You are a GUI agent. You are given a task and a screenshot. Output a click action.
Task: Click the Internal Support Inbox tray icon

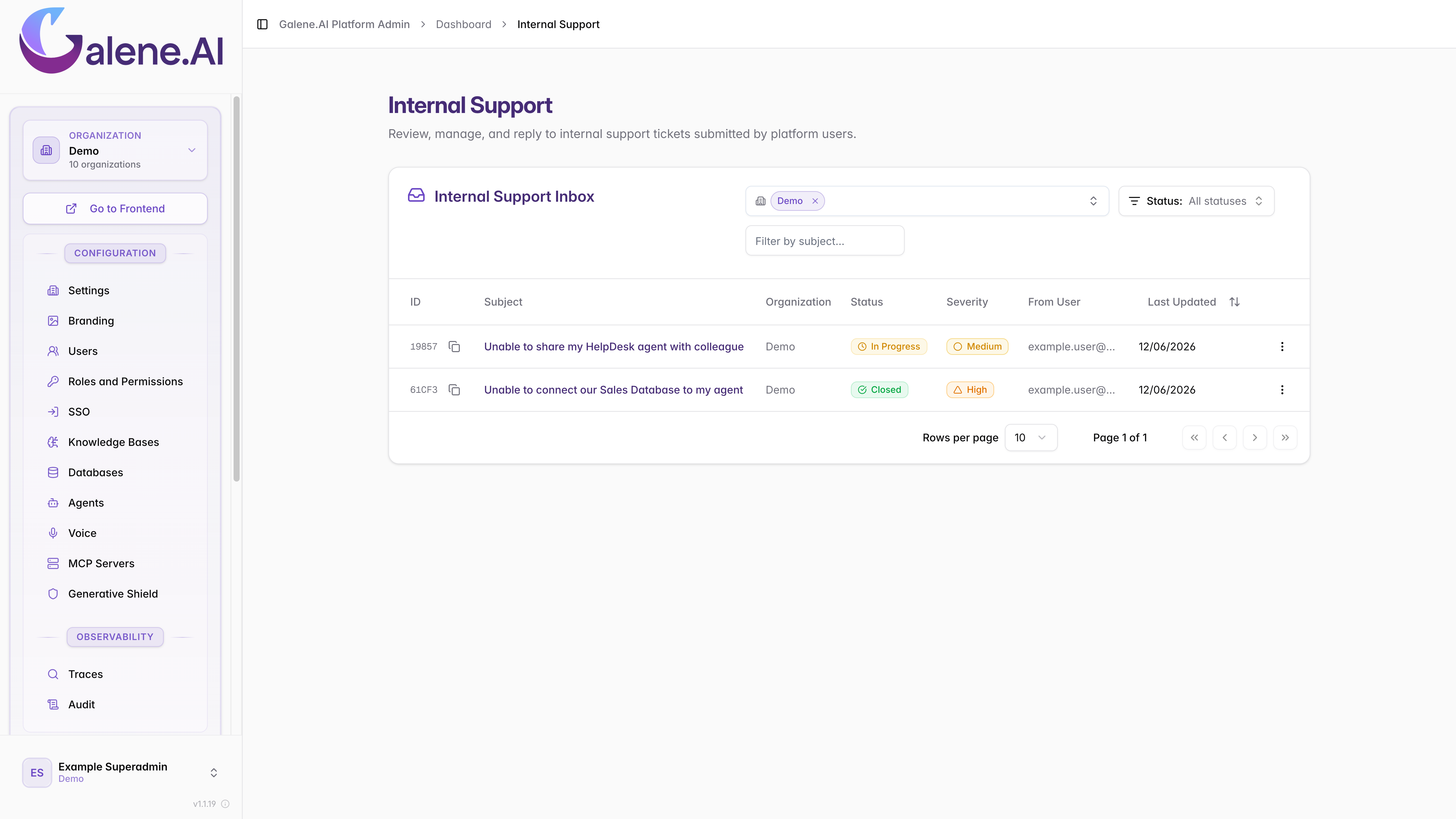[x=417, y=196]
